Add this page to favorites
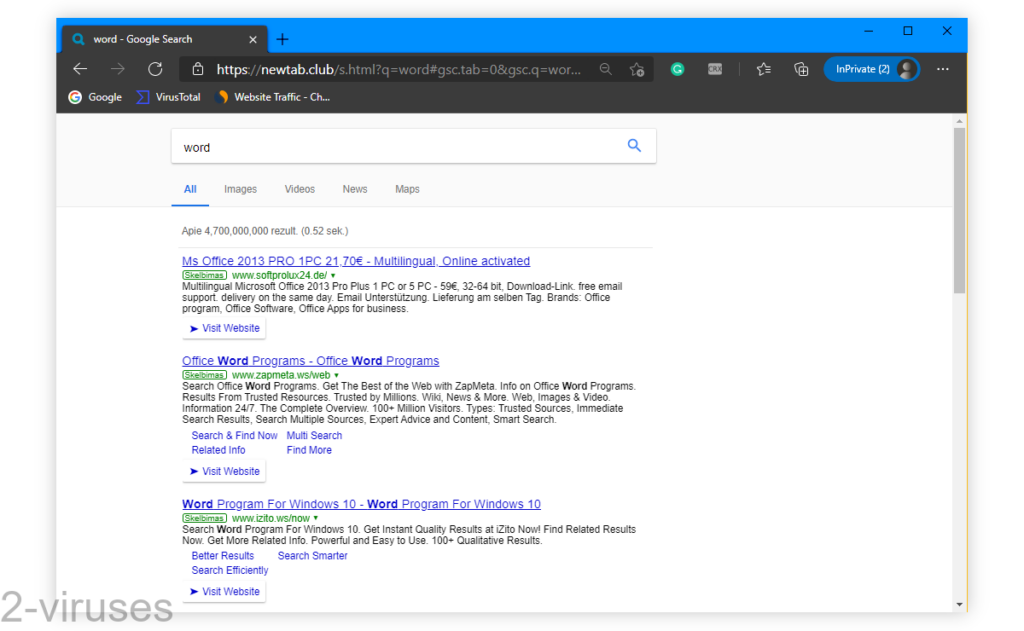Image resolution: width=1024 pixels, height=631 pixels. (x=637, y=69)
